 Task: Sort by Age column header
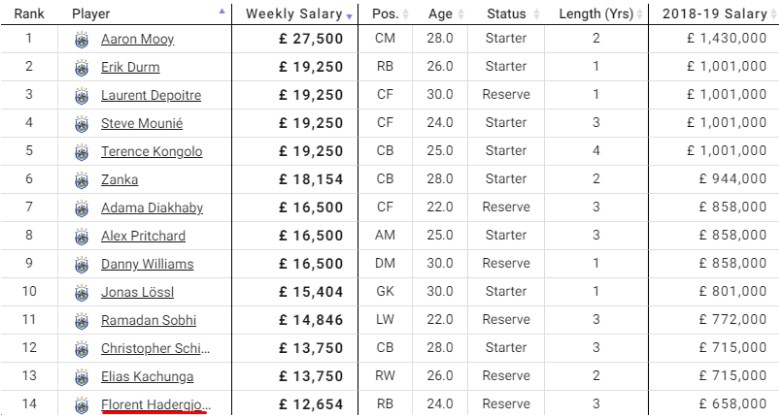tap(440, 14)
